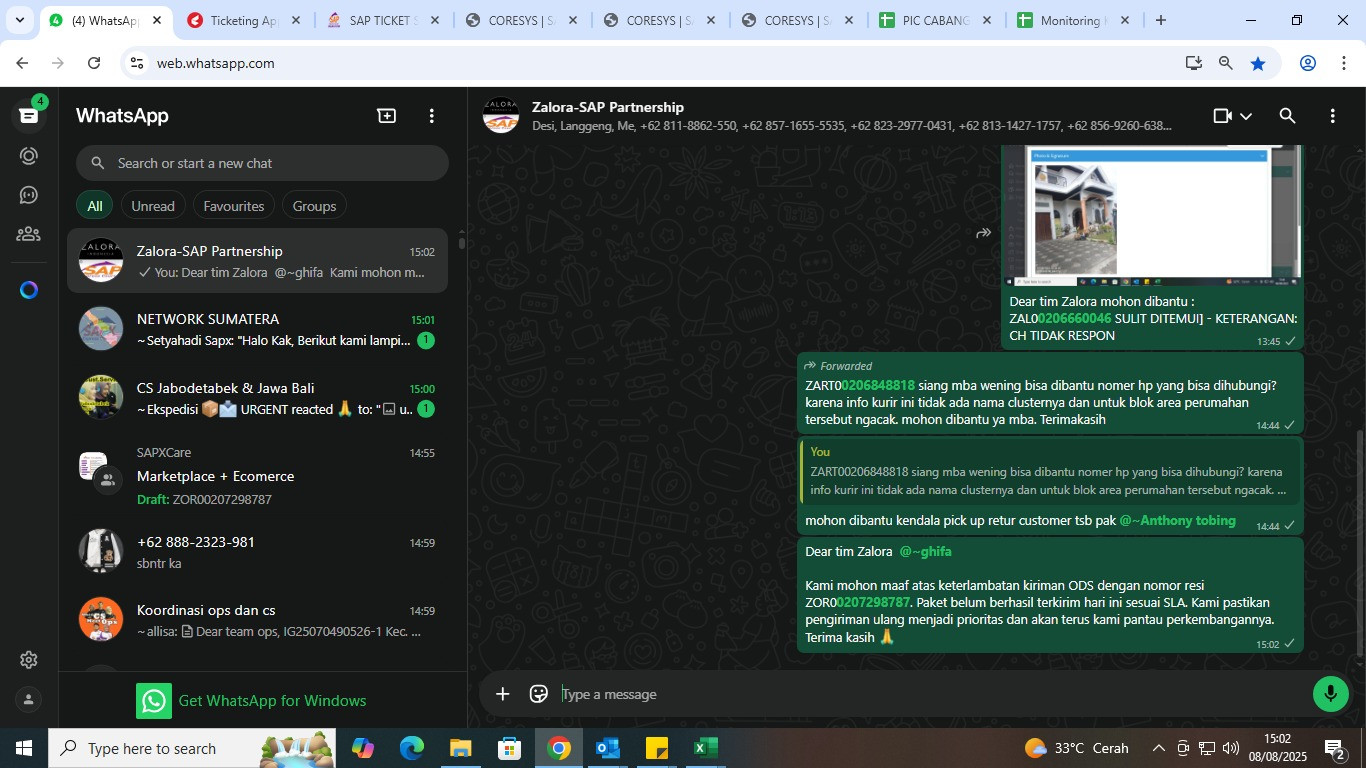Switch to the PIC CABANG browser tab
The height and width of the screenshot is (768, 1366).
(x=935, y=20)
